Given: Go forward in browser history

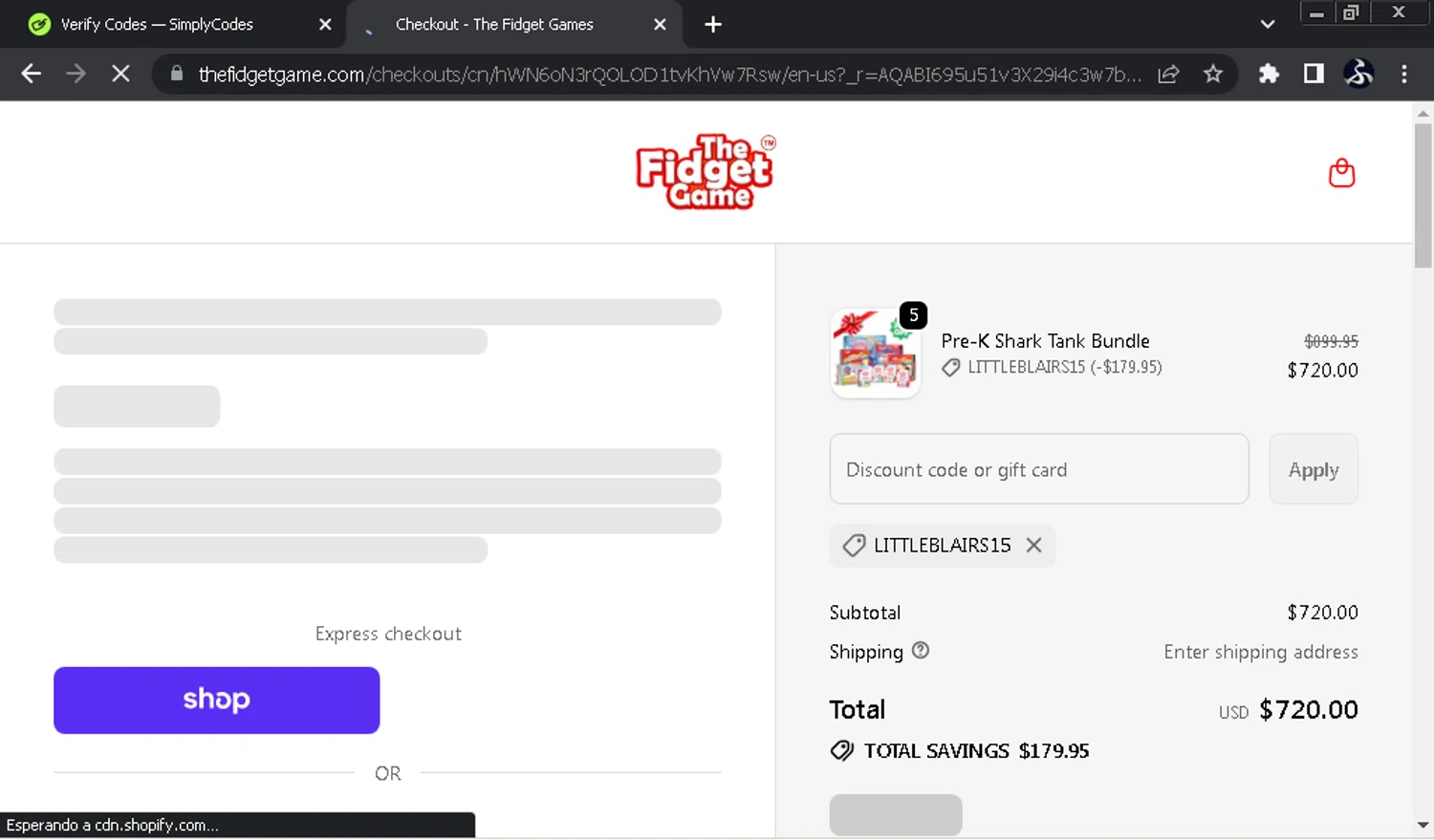Looking at the screenshot, I should [76, 74].
